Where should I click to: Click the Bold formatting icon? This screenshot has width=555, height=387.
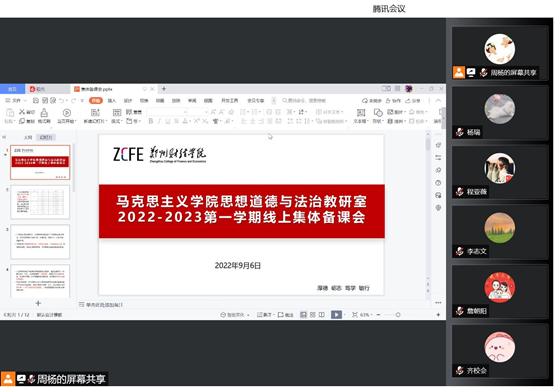(x=151, y=121)
